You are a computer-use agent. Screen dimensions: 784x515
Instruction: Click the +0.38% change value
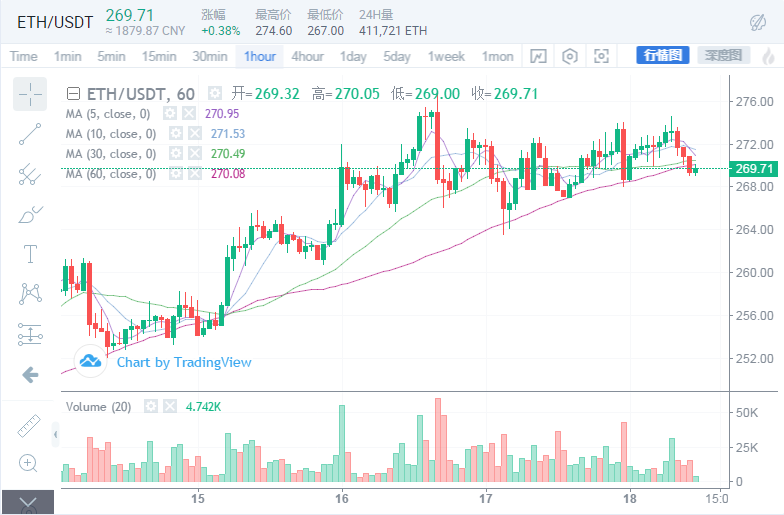coord(220,31)
